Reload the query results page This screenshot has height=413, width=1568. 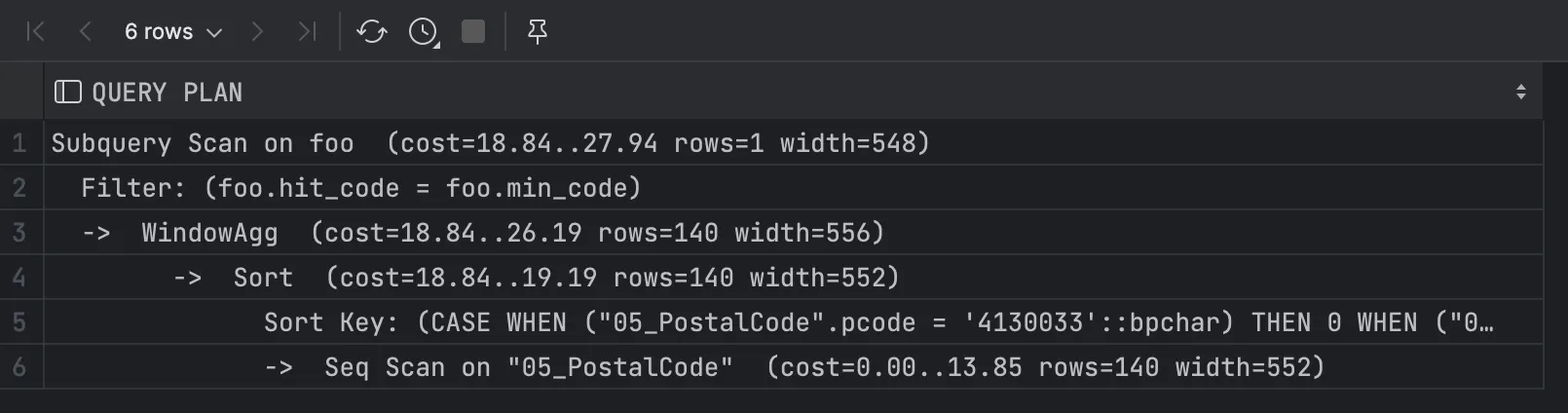click(371, 32)
